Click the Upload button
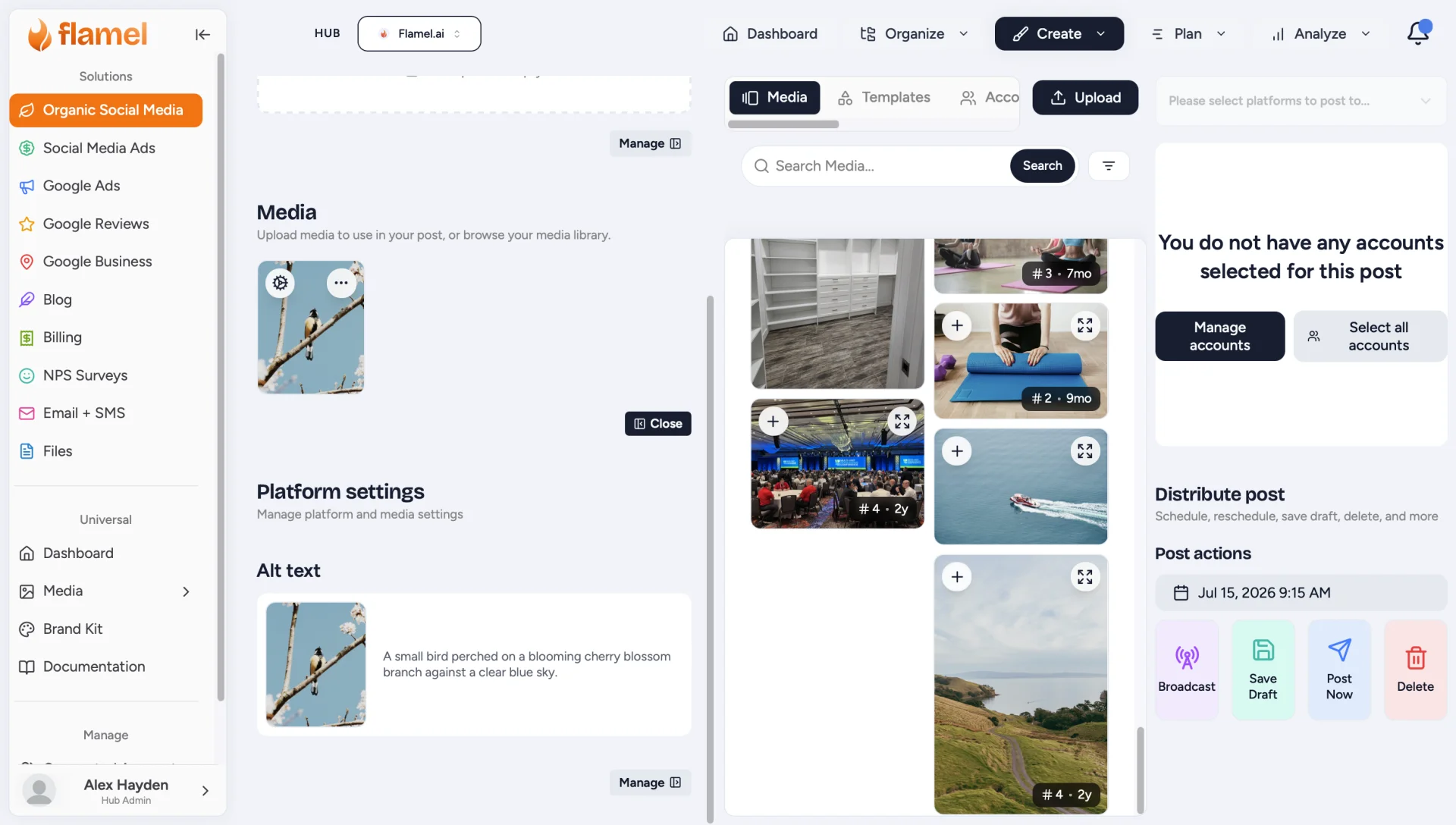Image resolution: width=1456 pixels, height=825 pixels. point(1085,98)
